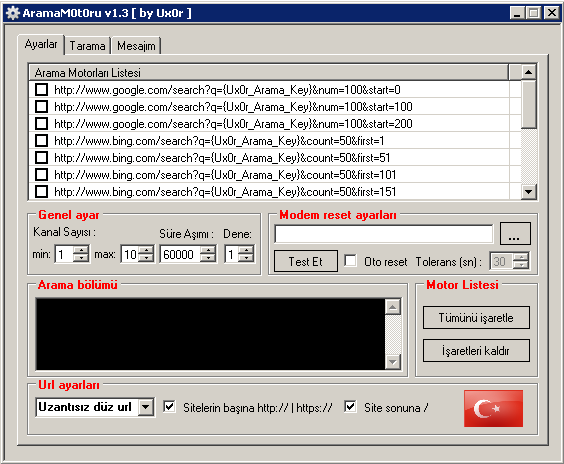564x464 pixels.
Task: Check the google start=0 engine checkbox
Action: (x=42, y=89)
